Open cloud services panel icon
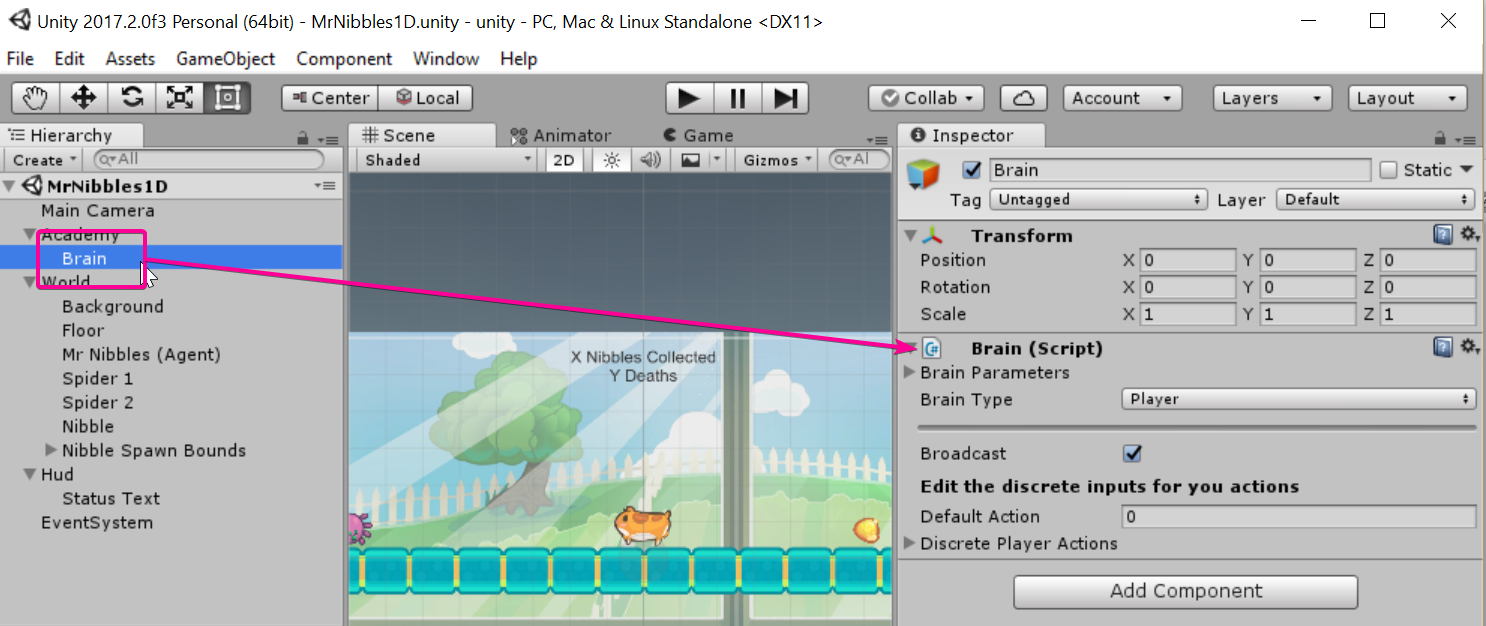 pyautogui.click(x=1023, y=98)
